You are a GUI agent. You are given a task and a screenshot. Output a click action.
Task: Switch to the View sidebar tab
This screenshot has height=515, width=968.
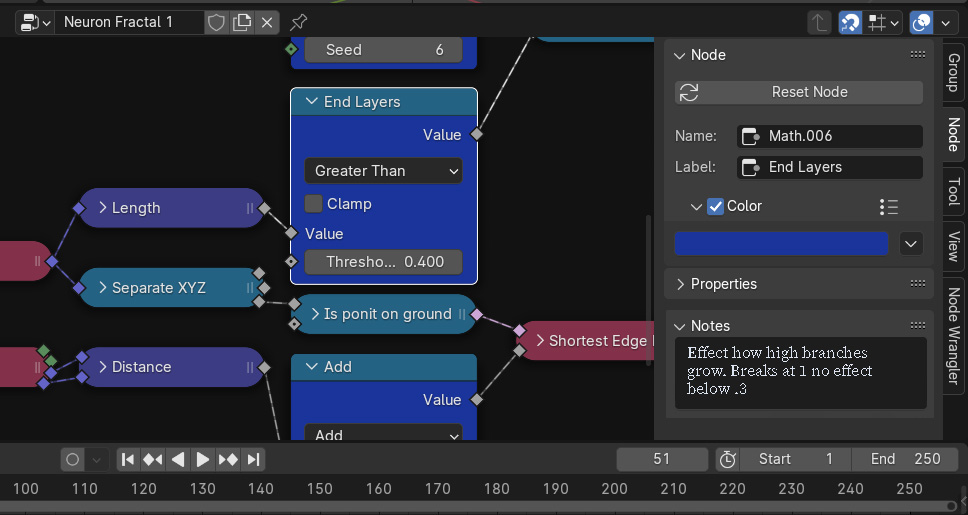click(954, 246)
